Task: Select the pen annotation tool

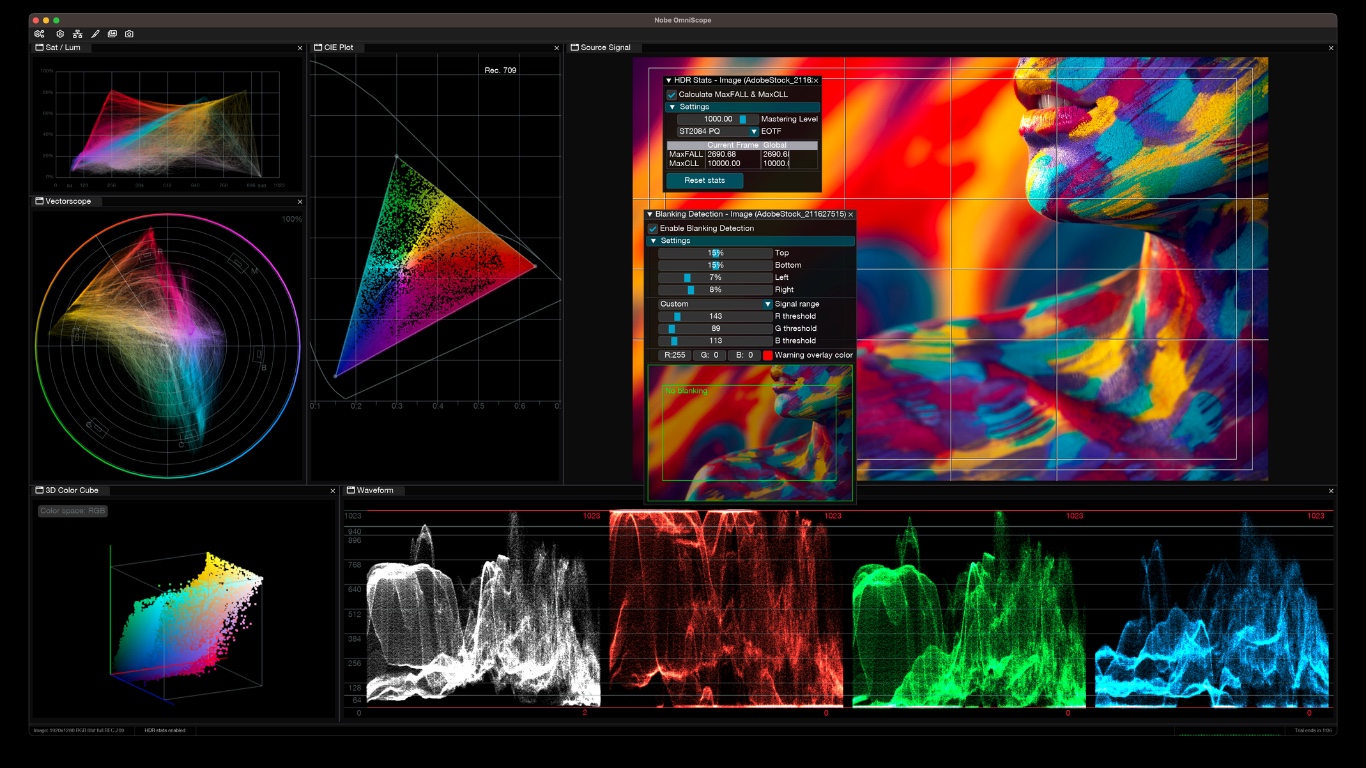Action: point(95,33)
